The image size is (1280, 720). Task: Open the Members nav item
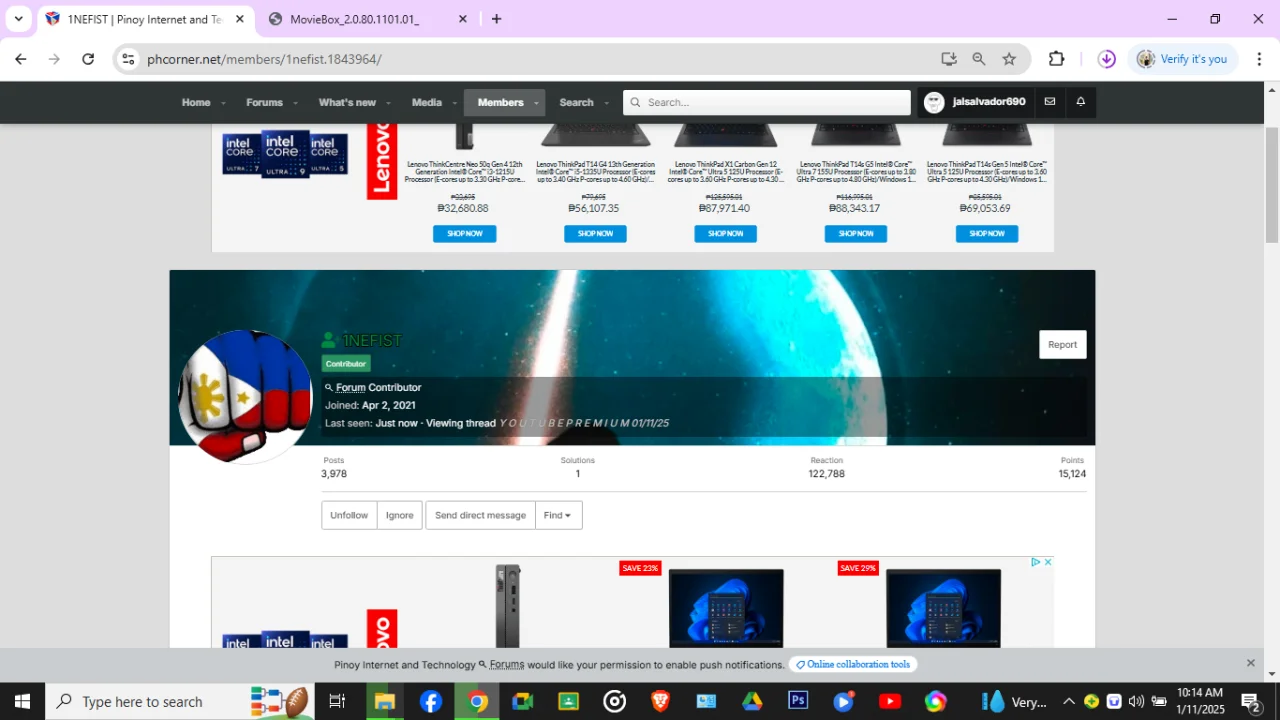click(500, 102)
